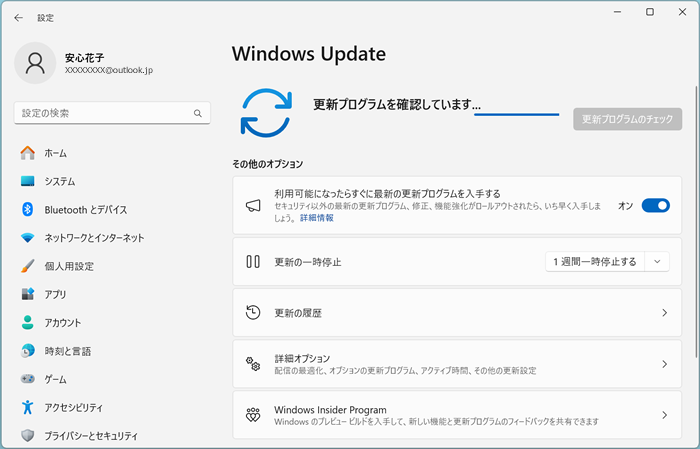Image resolution: width=700 pixels, height=449 pixels.
Task: Open 時刻と言語 settings page
Action: point(67,351)
